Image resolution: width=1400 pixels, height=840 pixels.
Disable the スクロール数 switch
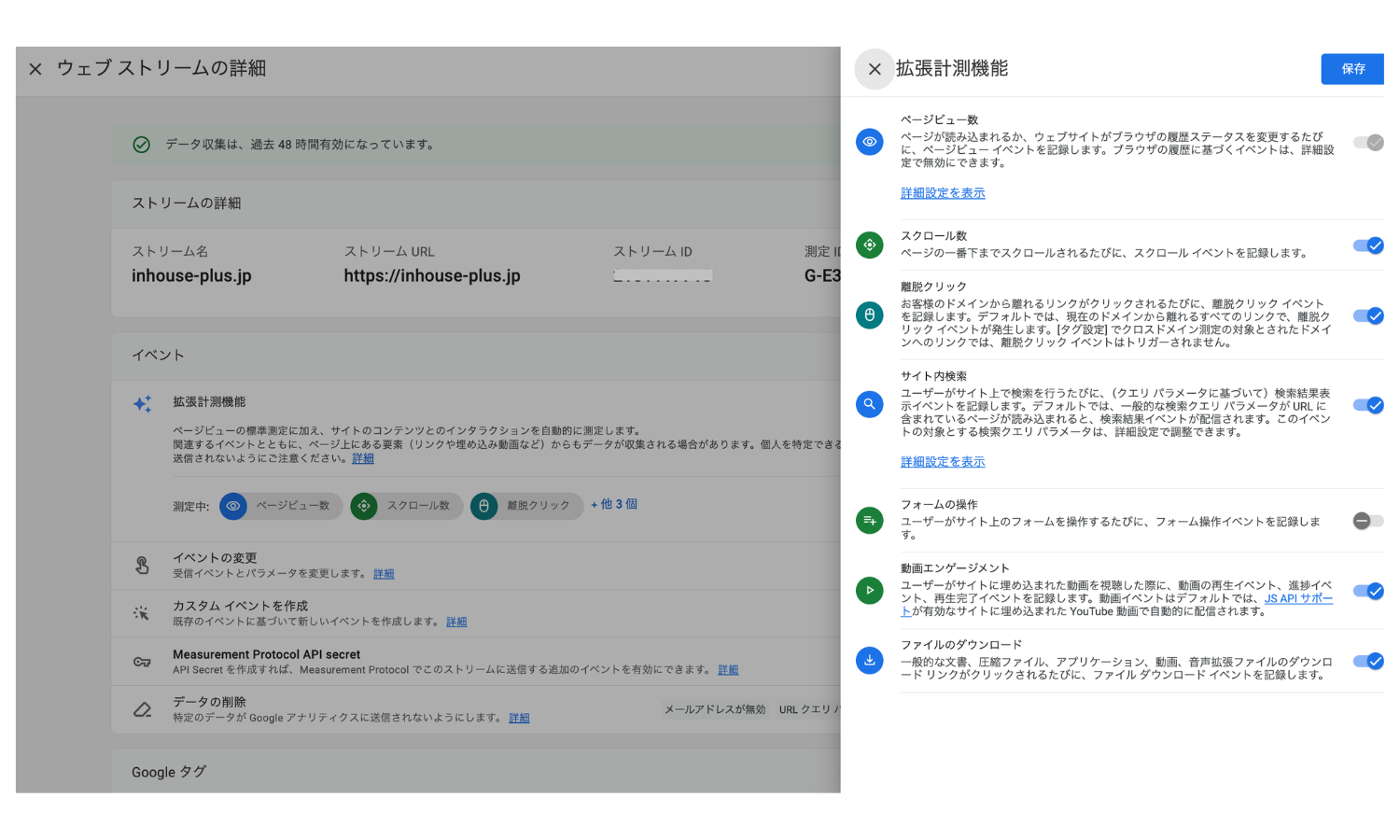click(1368, 245)
